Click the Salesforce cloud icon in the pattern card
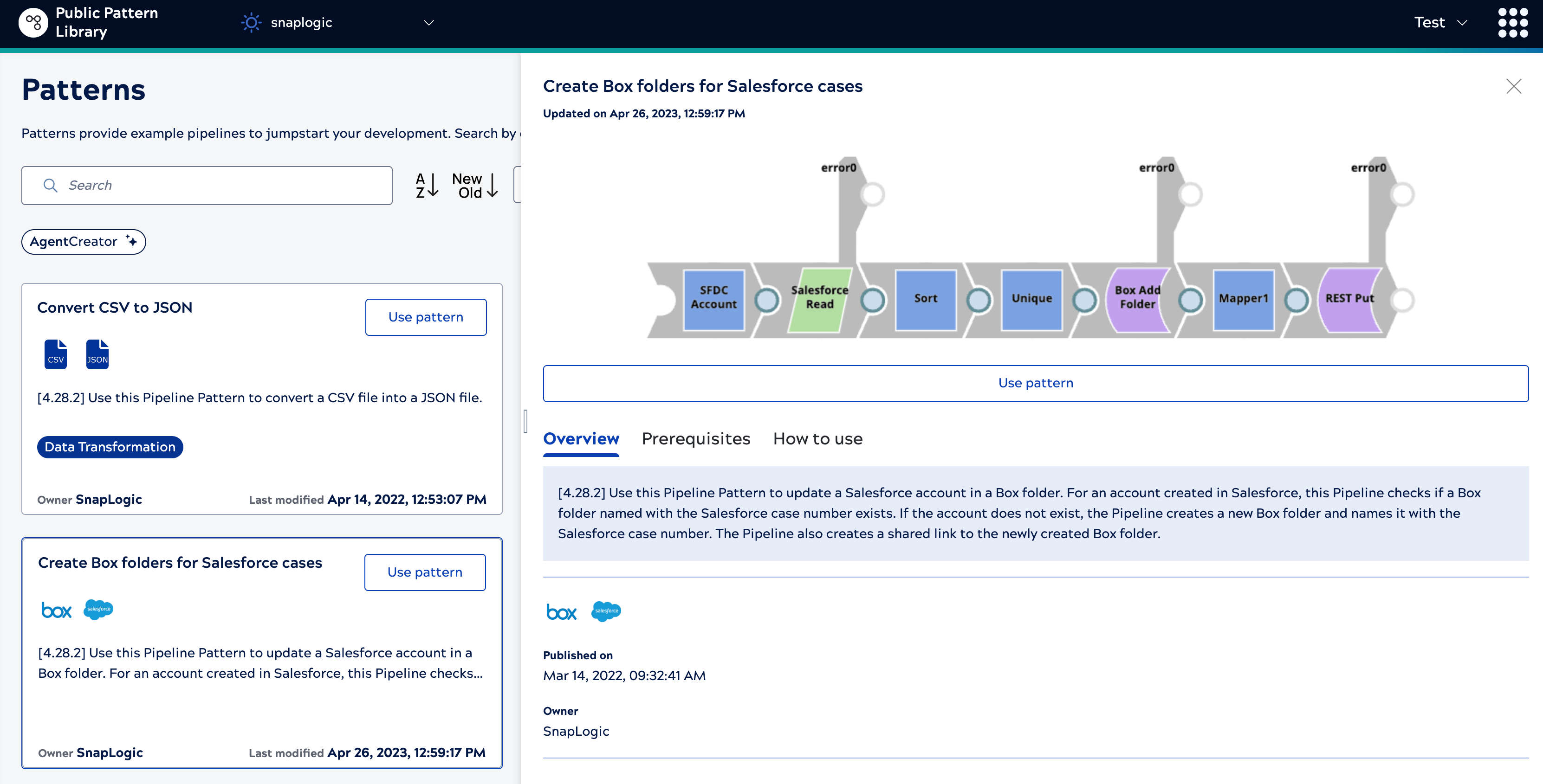This screenshot has height=784, width=1543. click(98, 609)
